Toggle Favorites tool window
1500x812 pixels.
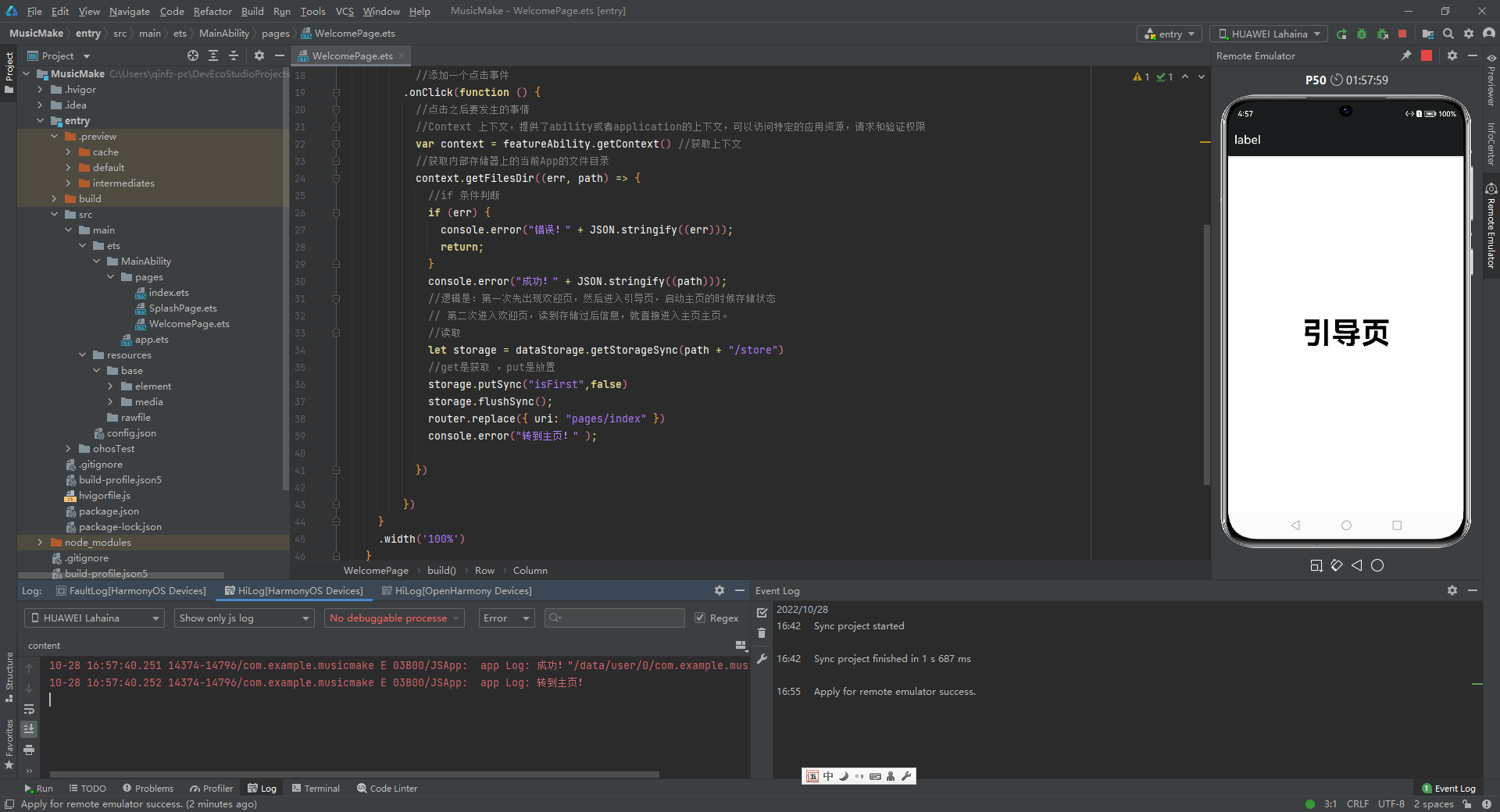(9, 744)
